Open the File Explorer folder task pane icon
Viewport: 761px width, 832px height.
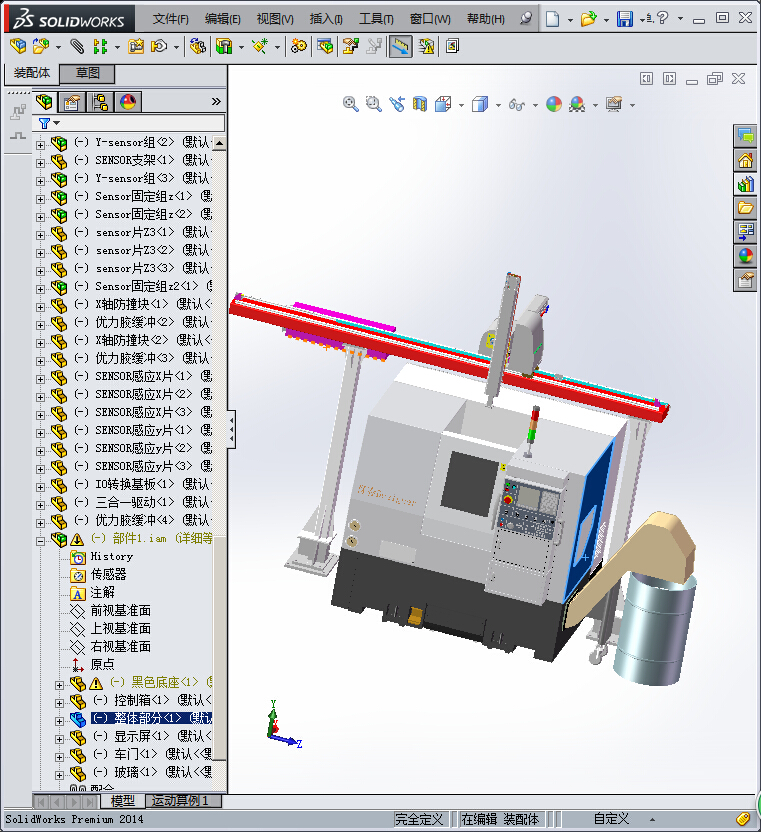coord(745,208)
